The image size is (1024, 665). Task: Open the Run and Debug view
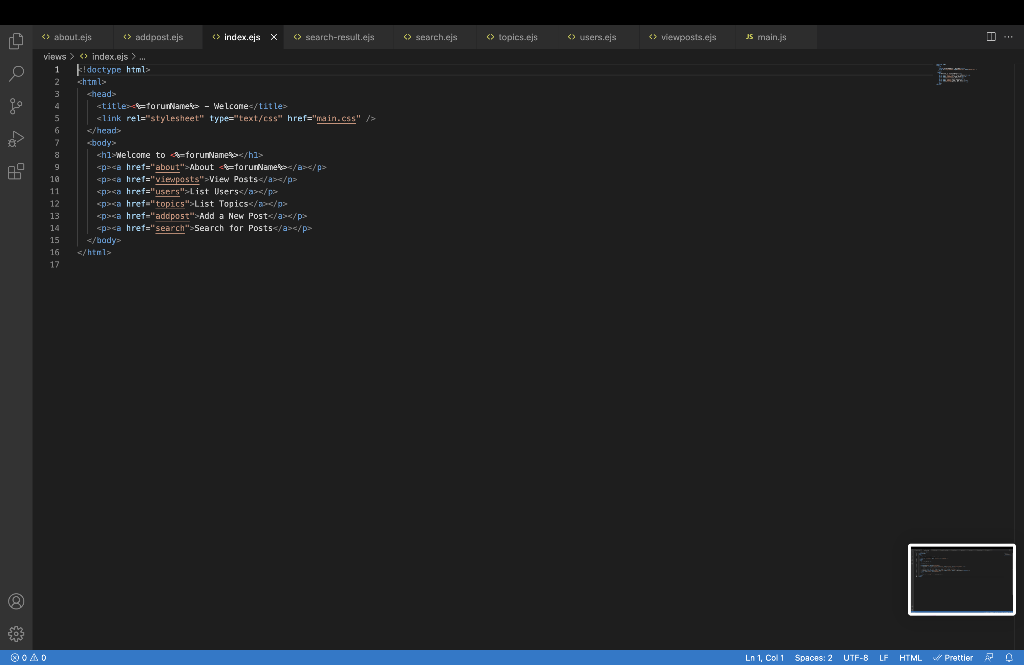click(15, 139)
